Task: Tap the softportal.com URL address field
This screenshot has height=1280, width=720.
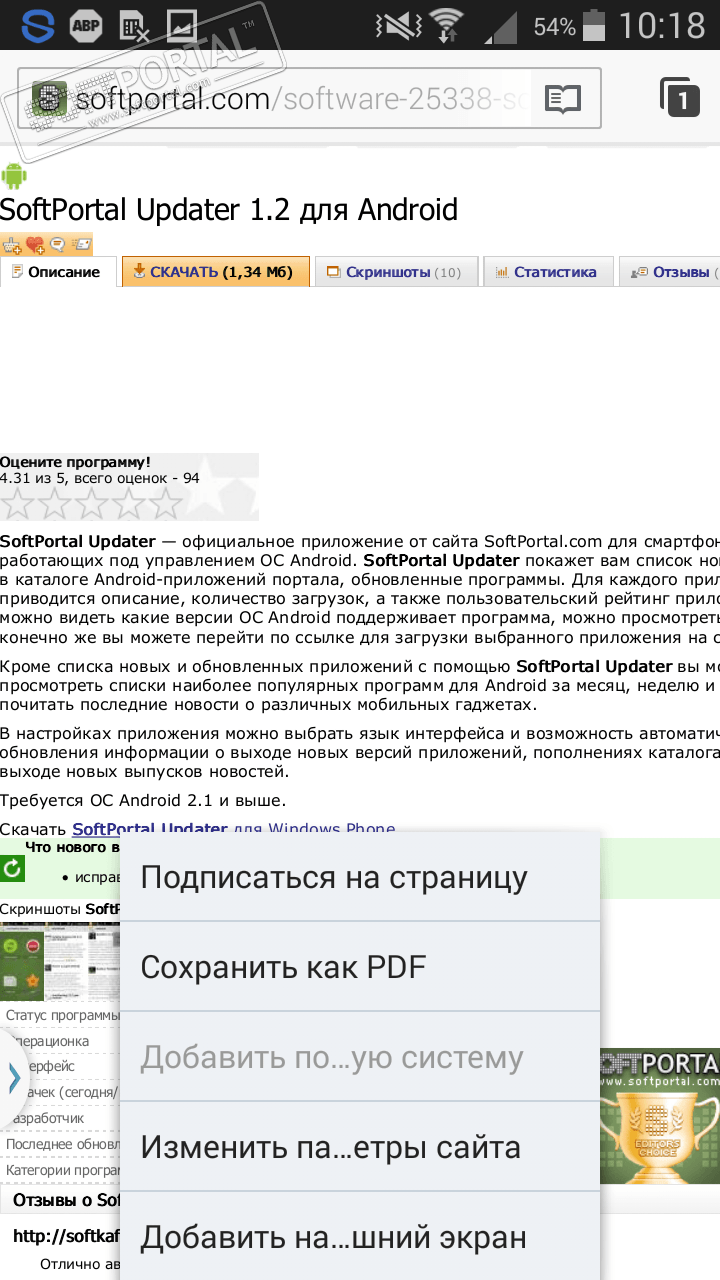Action: 309,99
